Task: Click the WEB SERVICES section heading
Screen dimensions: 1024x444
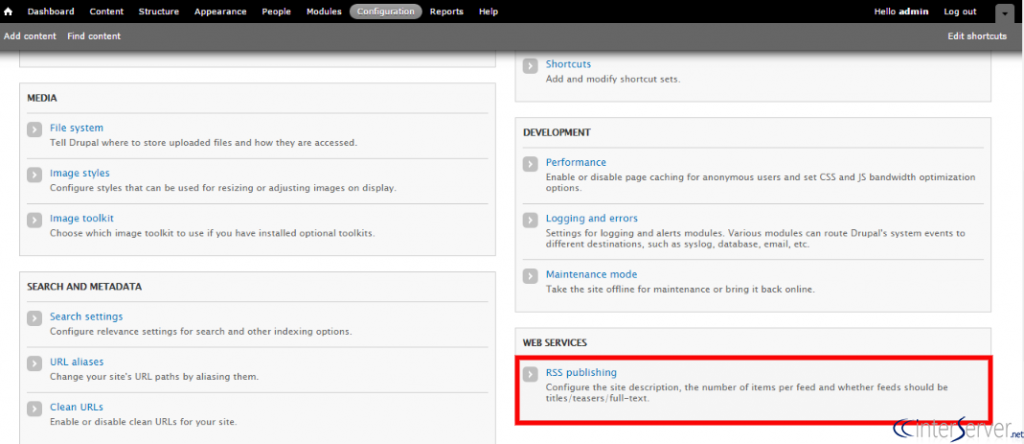Action: point(554,342)
